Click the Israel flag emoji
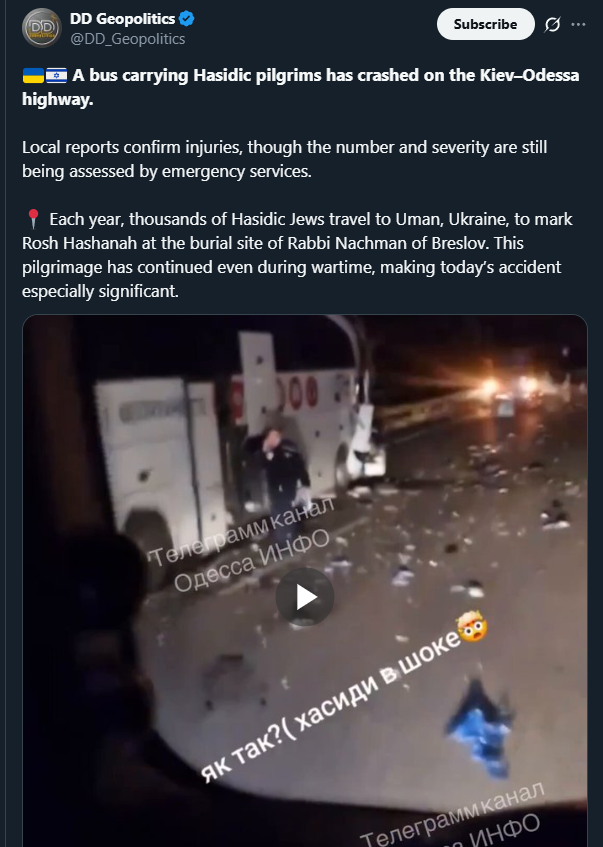This screenshot has width=603, height=847. click(56, 75)
